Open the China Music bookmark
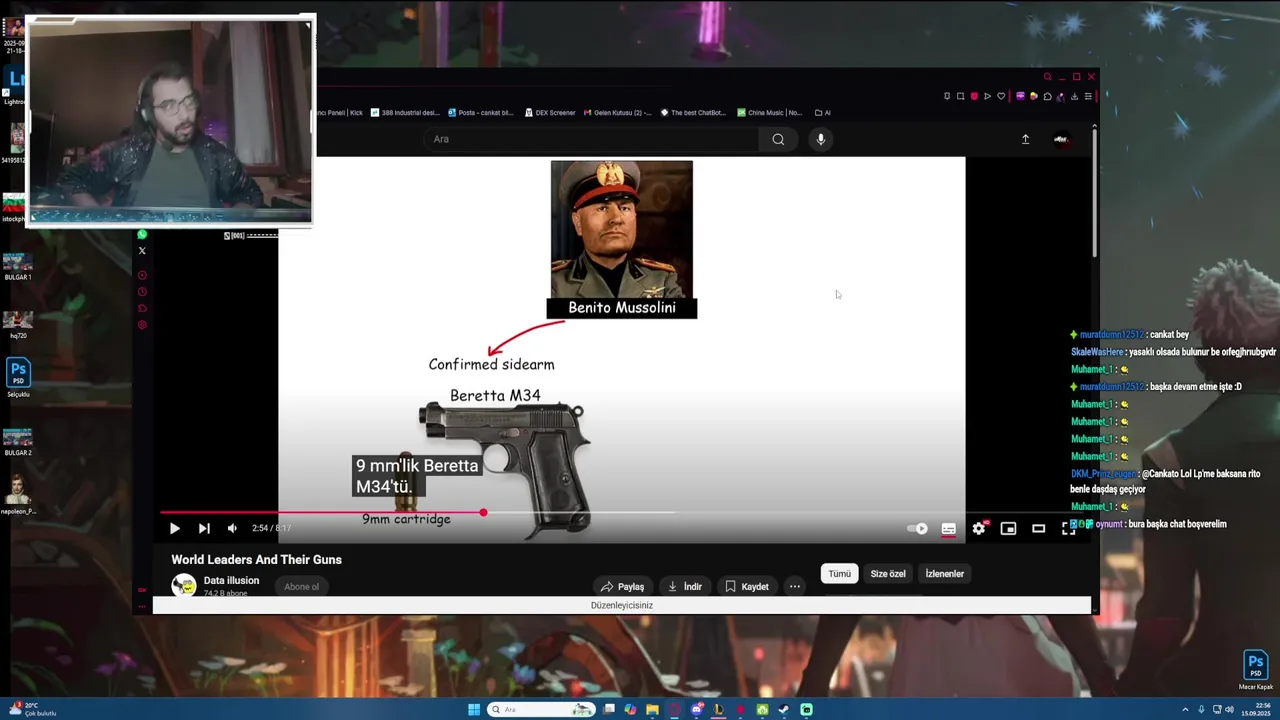 (x=771, y=113)
